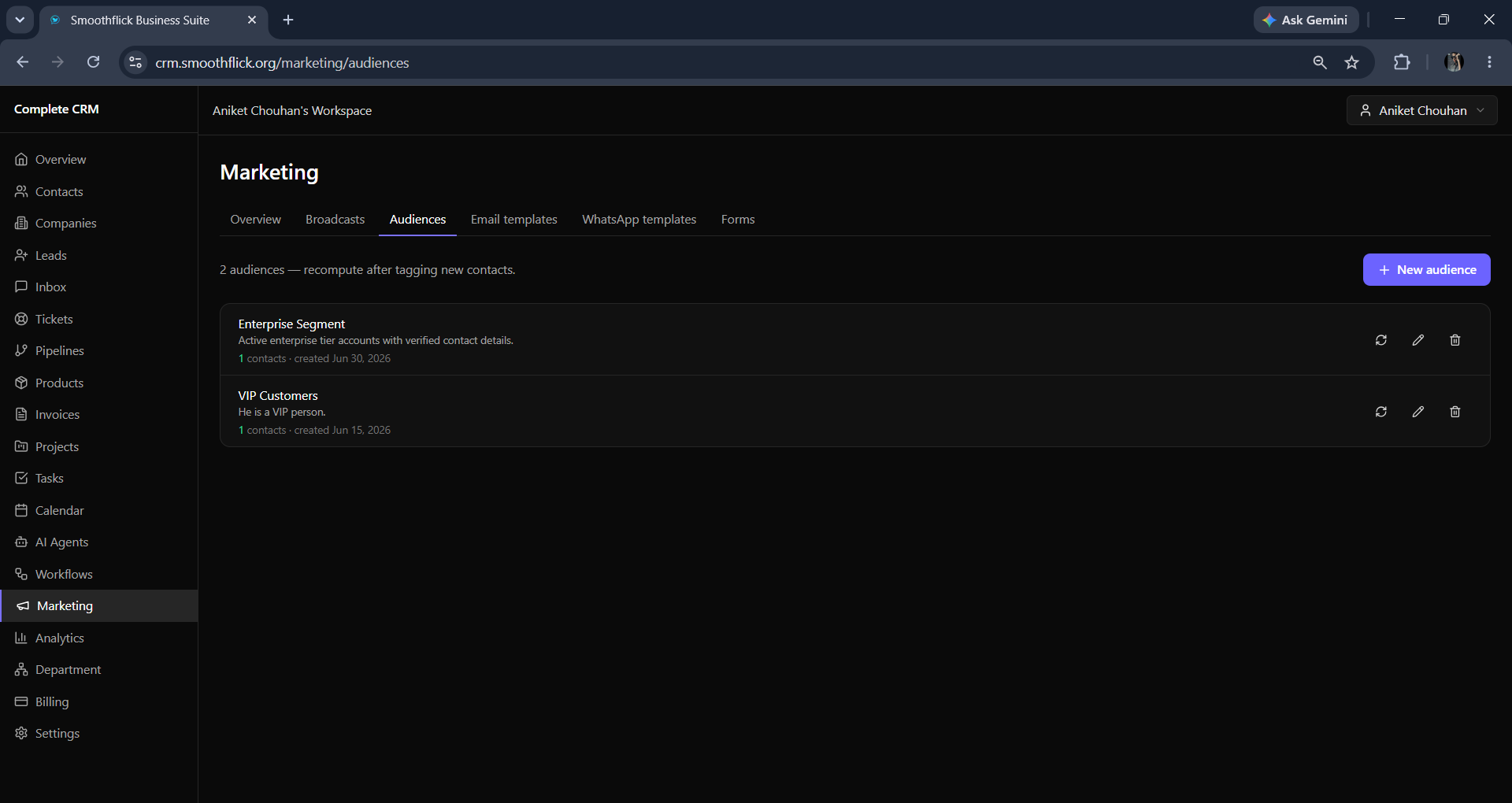Reload the browser page
Image resolution: width=1512 pixels, height=803 pixels.
click(x=93, y=62)
